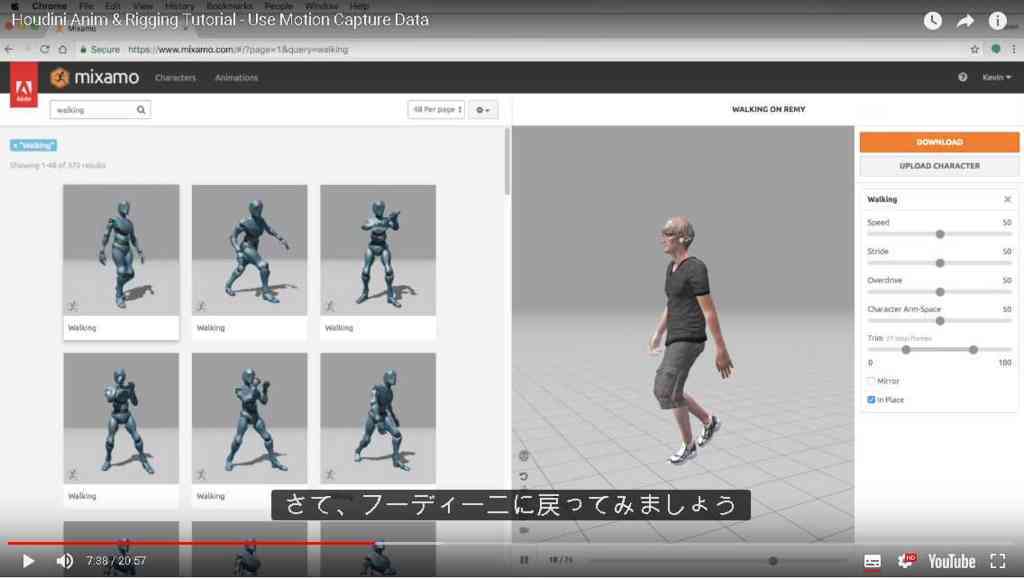Viewport: 1024px width, 579px height.
Task: Pause the mixamo animation preview
Action: click(524, 560)
